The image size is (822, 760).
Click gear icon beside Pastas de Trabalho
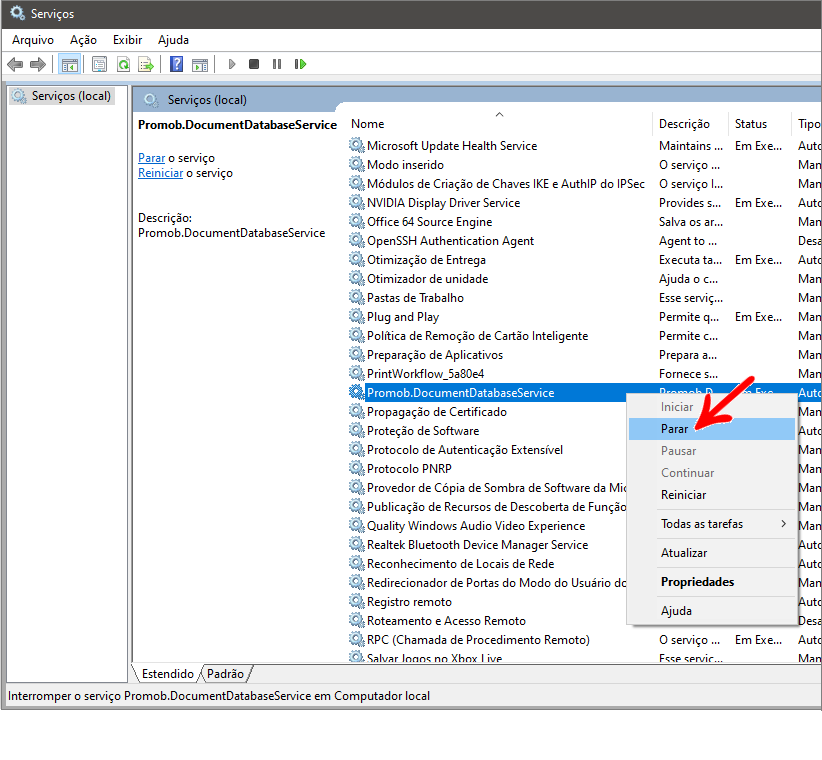(x=356, y=298)
